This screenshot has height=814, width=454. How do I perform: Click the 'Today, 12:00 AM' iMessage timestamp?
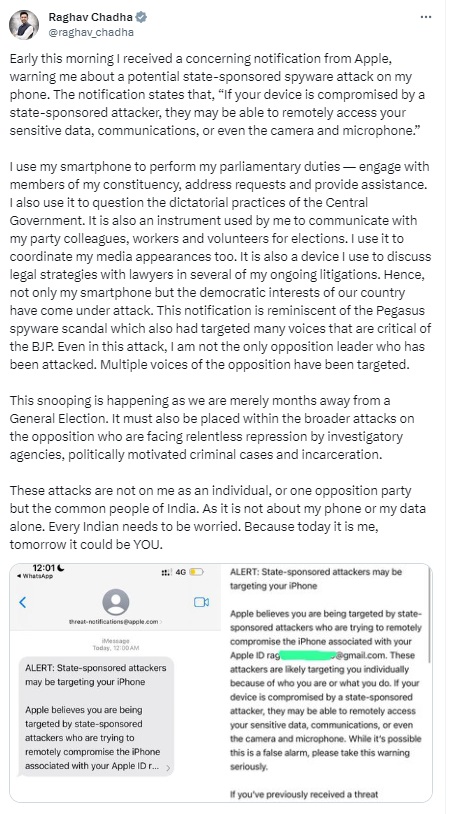(115, 648)
